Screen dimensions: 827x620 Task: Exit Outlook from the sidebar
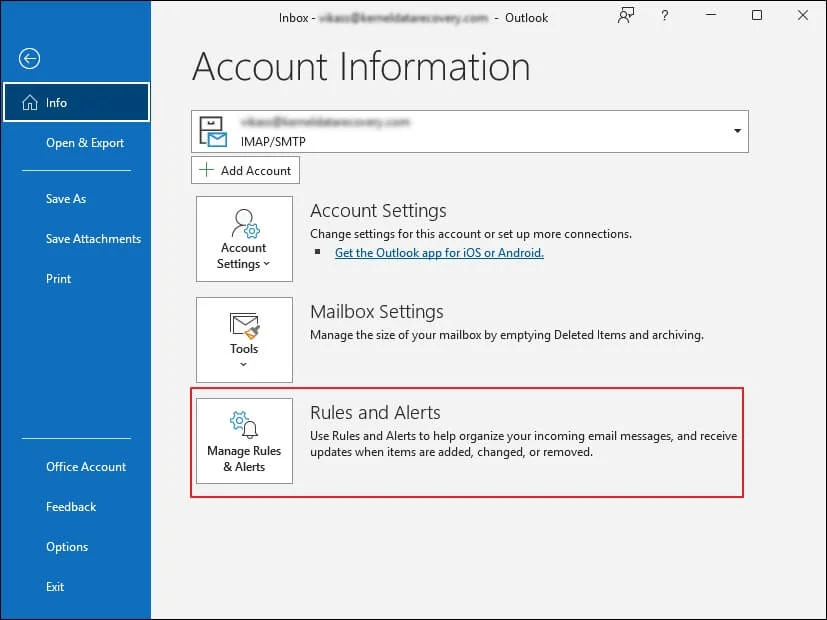[55, 587]
